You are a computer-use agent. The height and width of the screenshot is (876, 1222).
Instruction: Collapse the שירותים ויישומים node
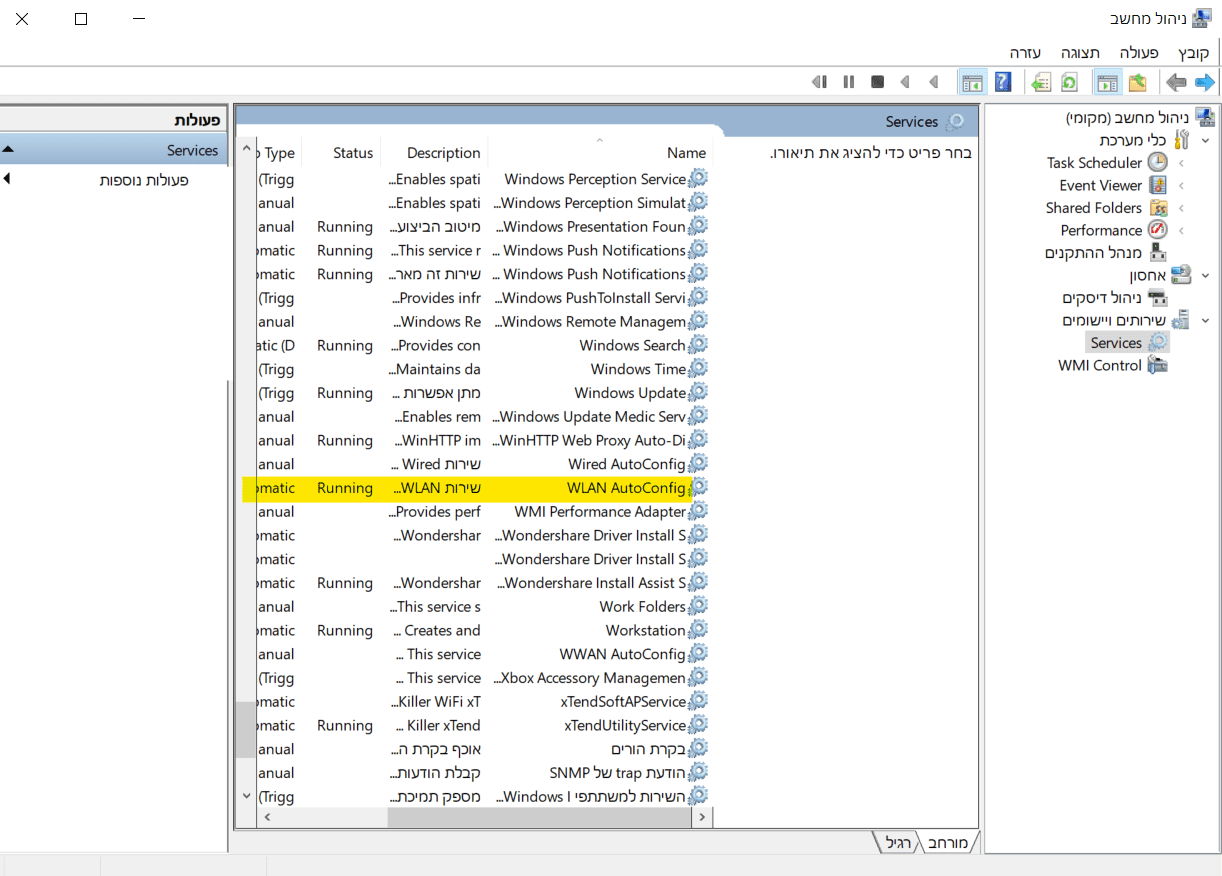(x=1205, y=321)
